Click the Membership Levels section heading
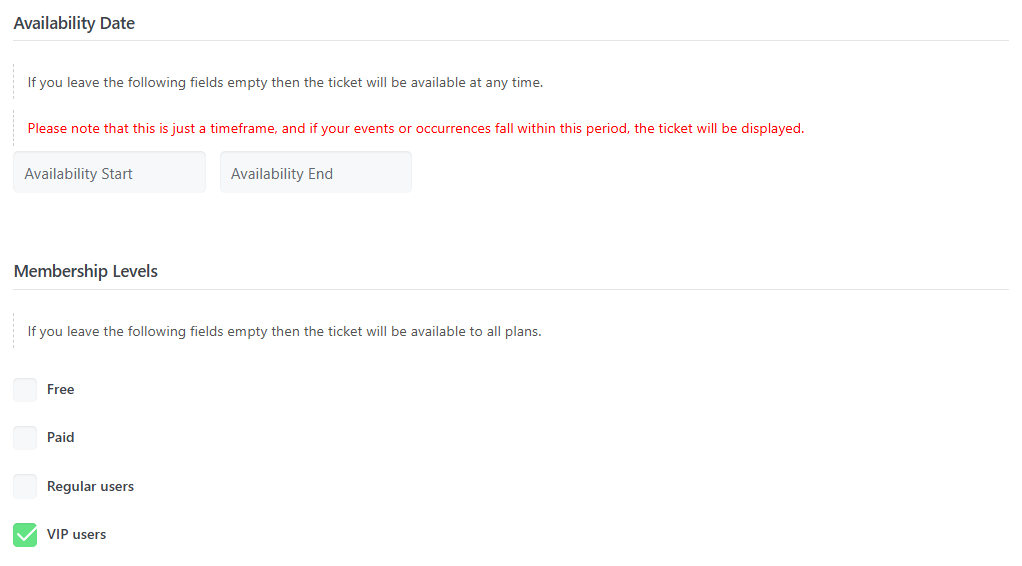1022x566 pixels. point(86,271)
